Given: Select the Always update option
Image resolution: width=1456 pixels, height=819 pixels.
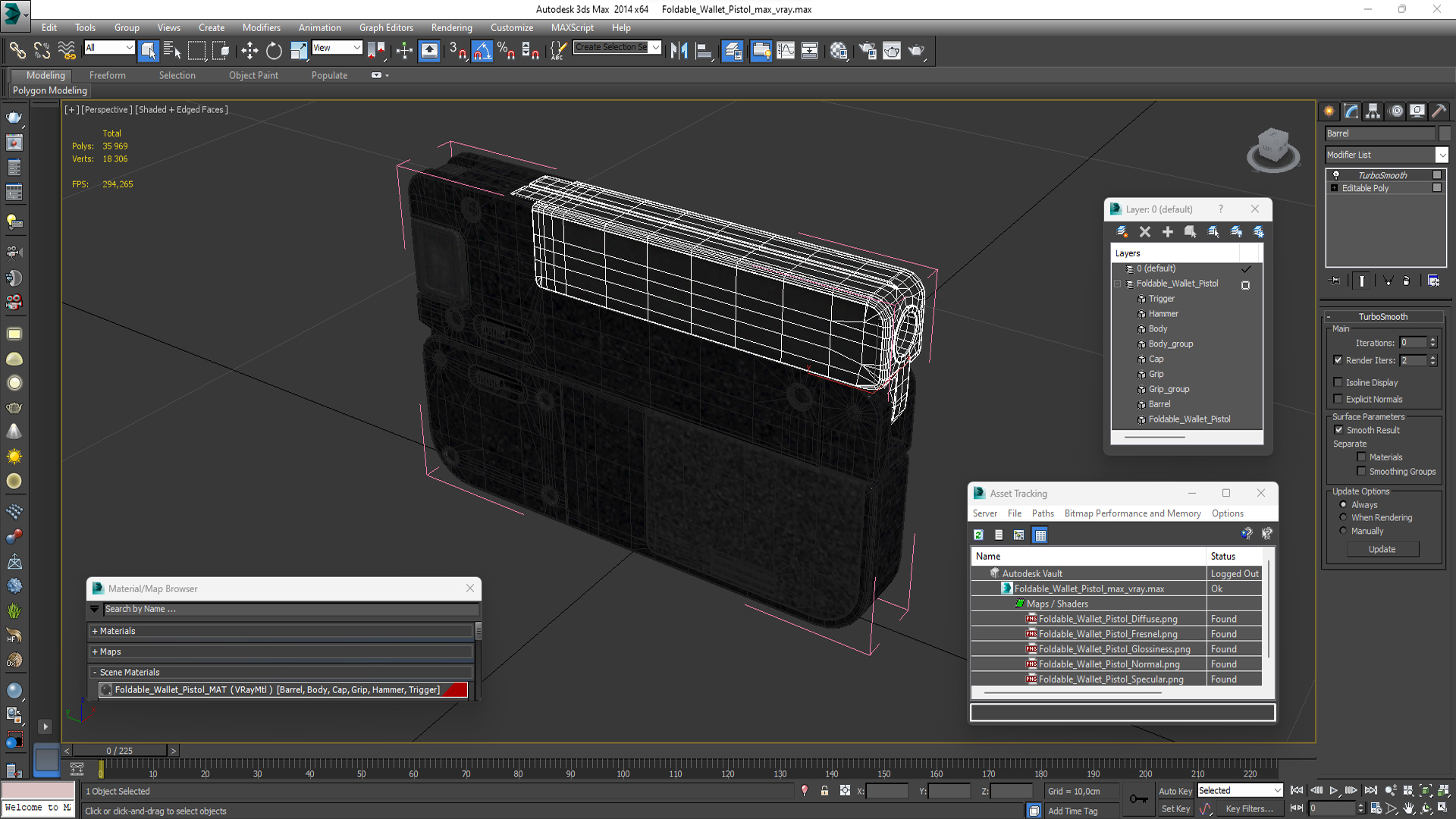Looking at the screenshot, I should point(1343,504).
